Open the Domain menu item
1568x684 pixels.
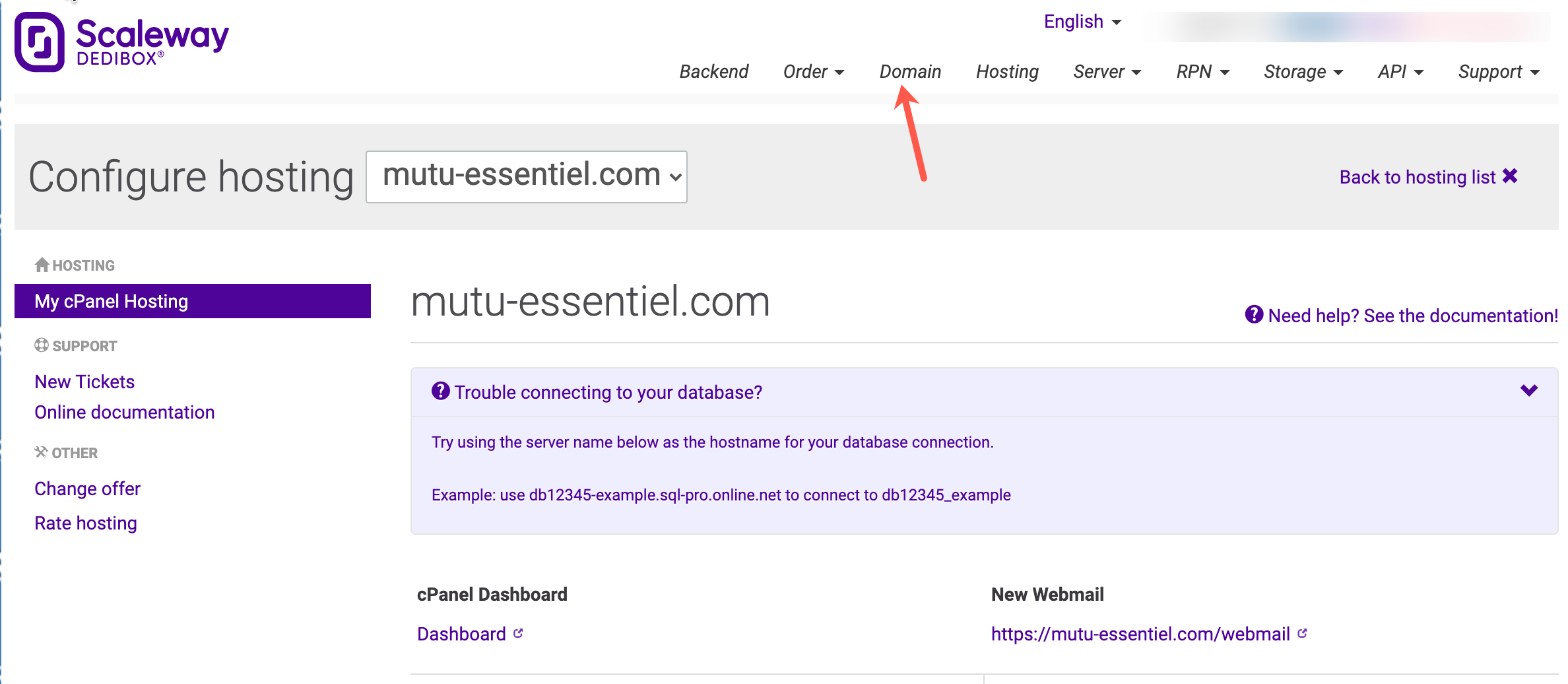[910, 71]
